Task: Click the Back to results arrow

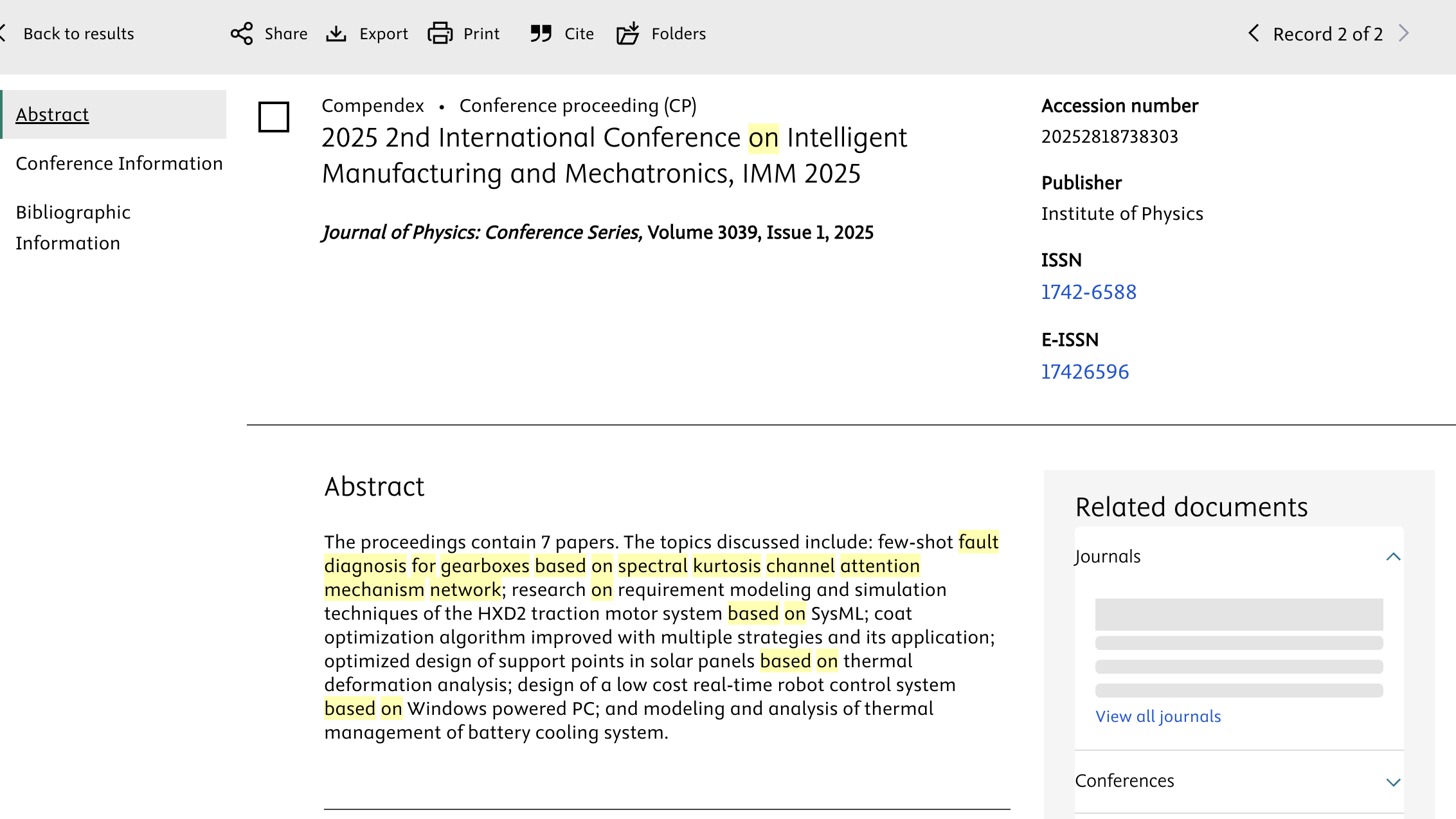Action: click(x=3, y=33)
